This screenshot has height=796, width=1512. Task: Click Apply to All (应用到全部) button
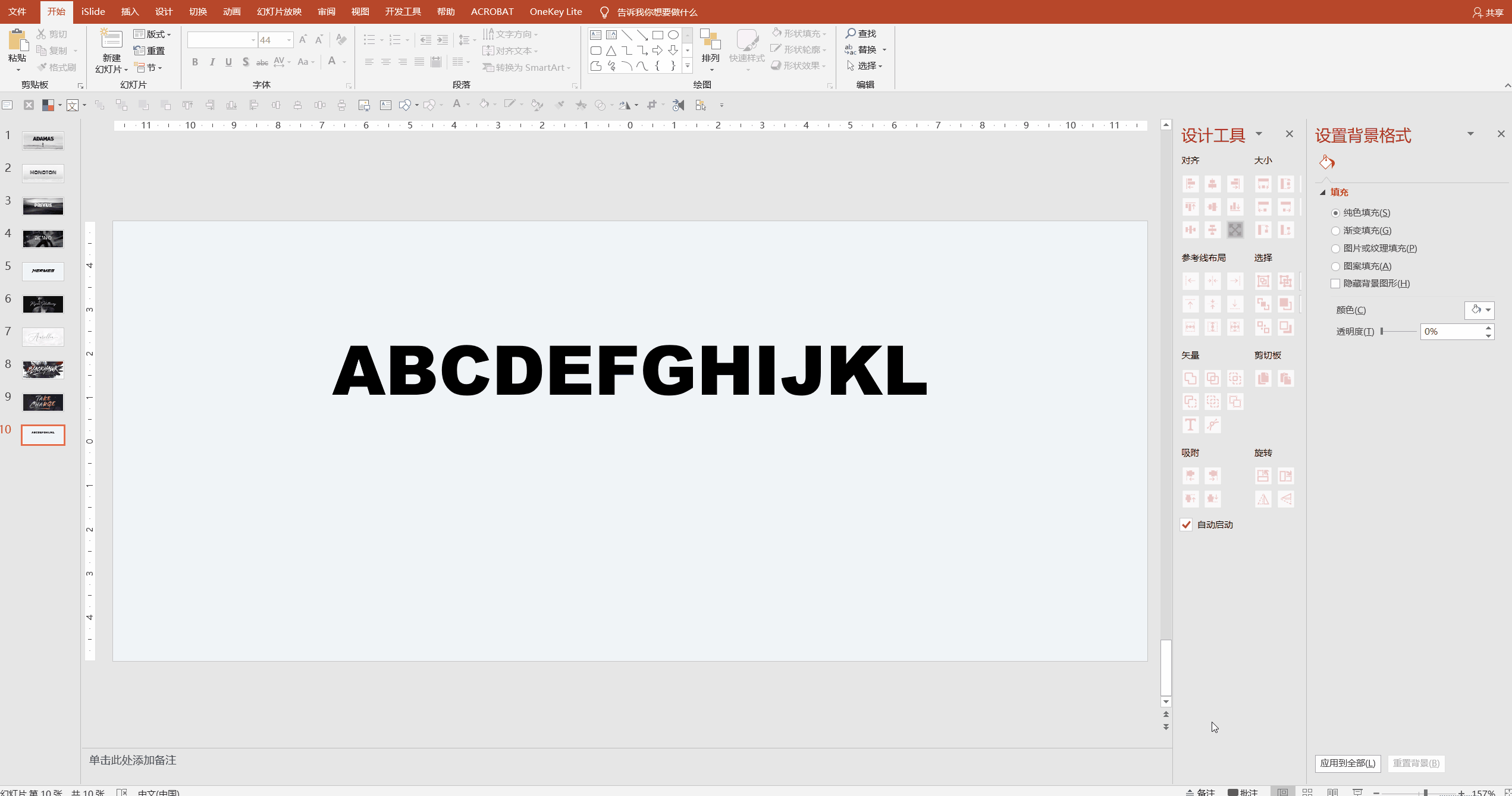(x=1347, y=763)
